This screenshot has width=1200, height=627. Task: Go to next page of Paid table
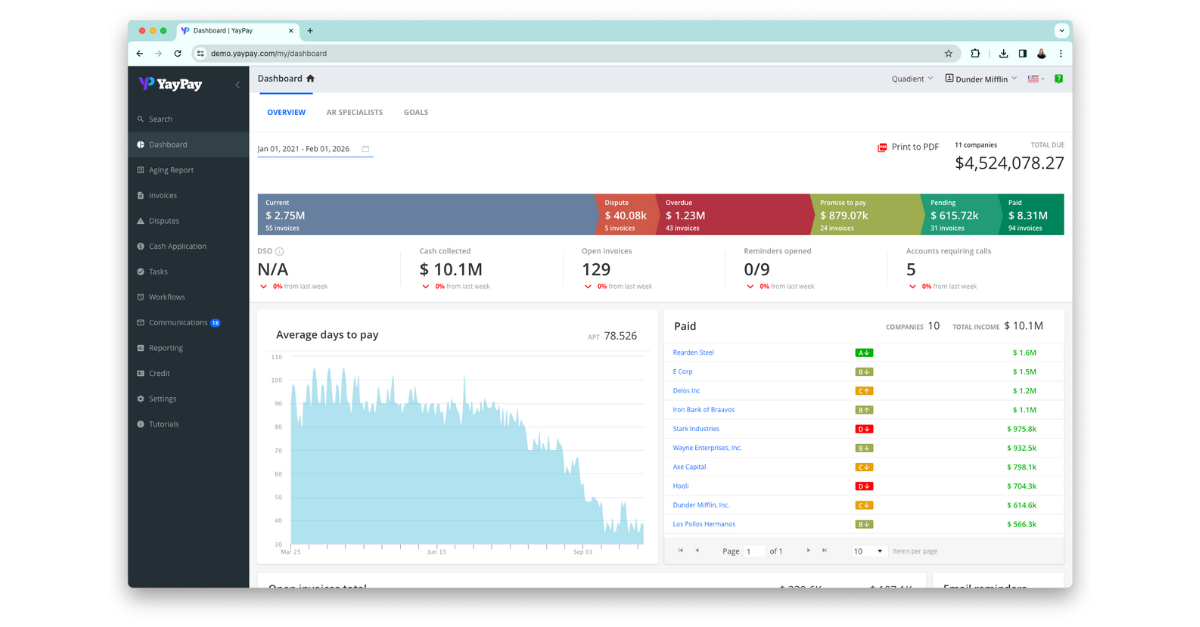click(808, 550)
